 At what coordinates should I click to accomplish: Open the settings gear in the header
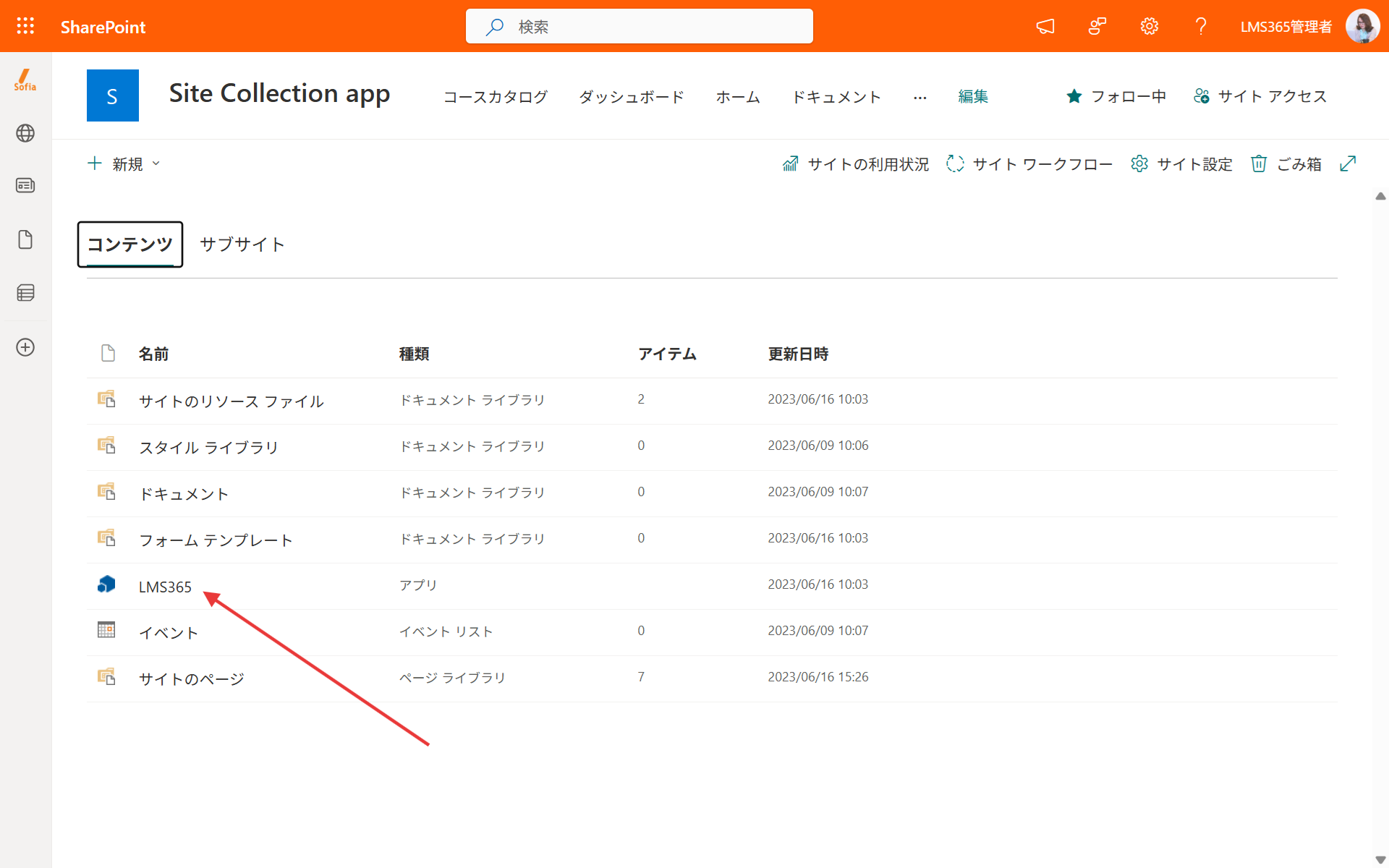(1150, 27)
